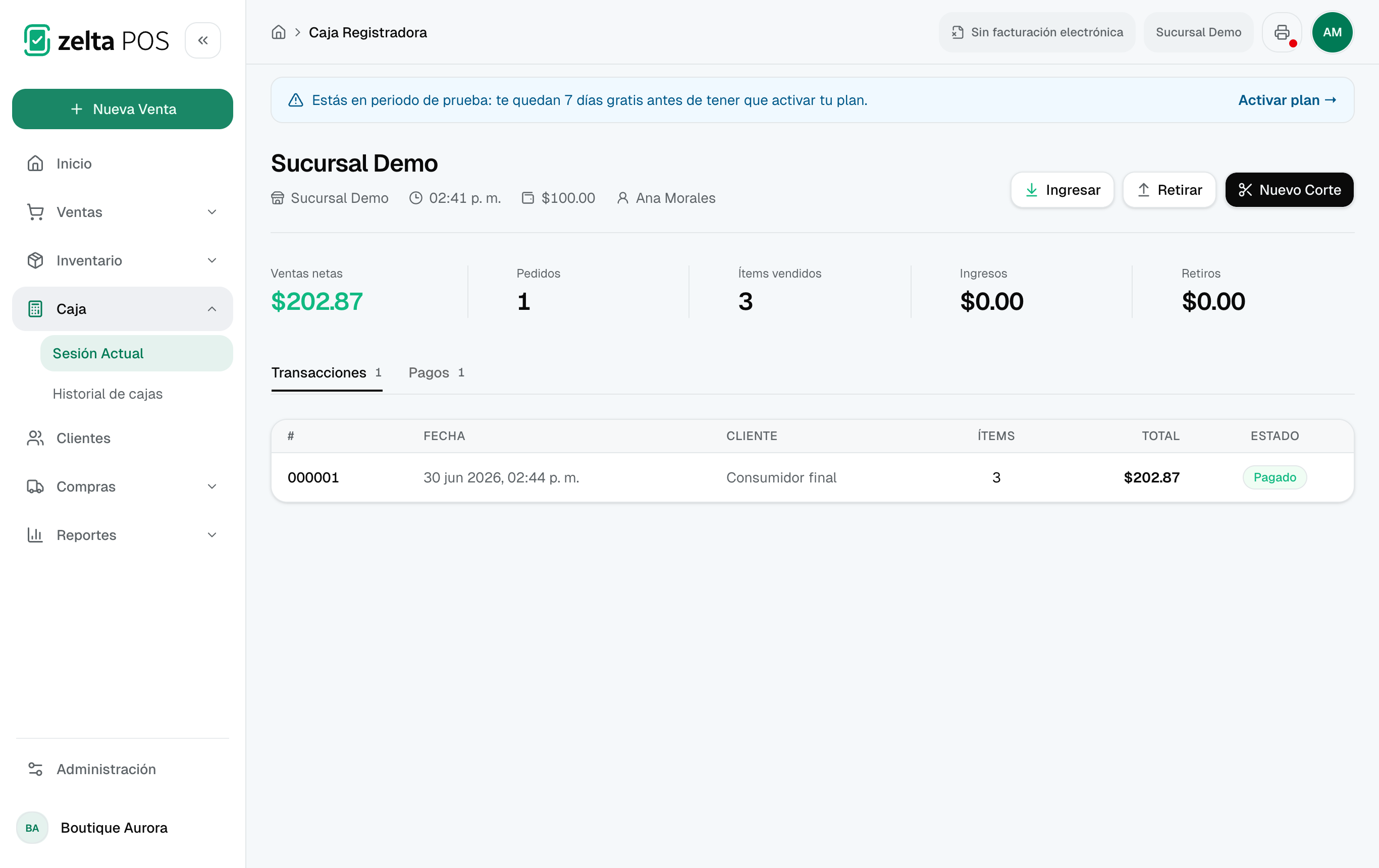Collapse the Caja submenu chevron
The width and height of the screenshot is (1379, 868).
click(212, 309)
